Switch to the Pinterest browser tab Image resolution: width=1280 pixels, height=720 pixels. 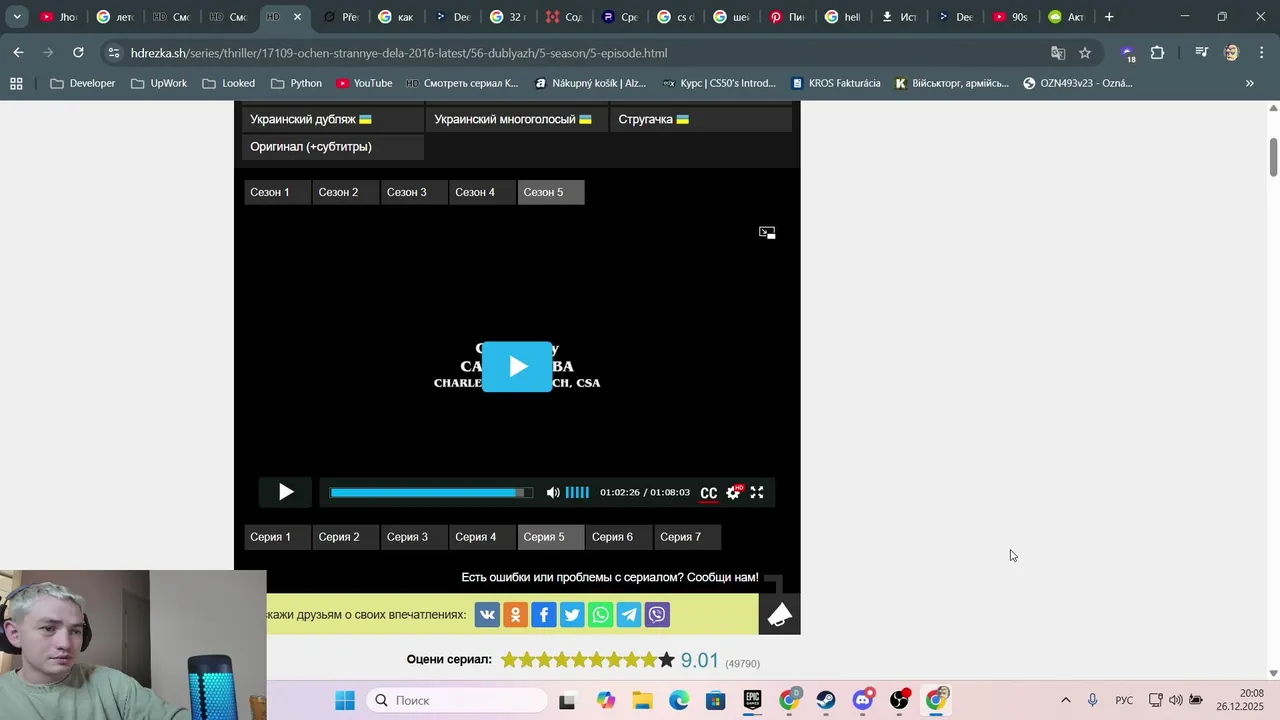[x=787, y=17]
